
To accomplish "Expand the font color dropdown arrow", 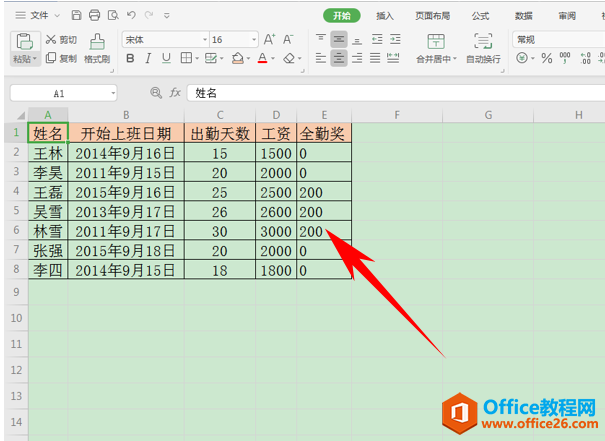I will coord(273,59).
